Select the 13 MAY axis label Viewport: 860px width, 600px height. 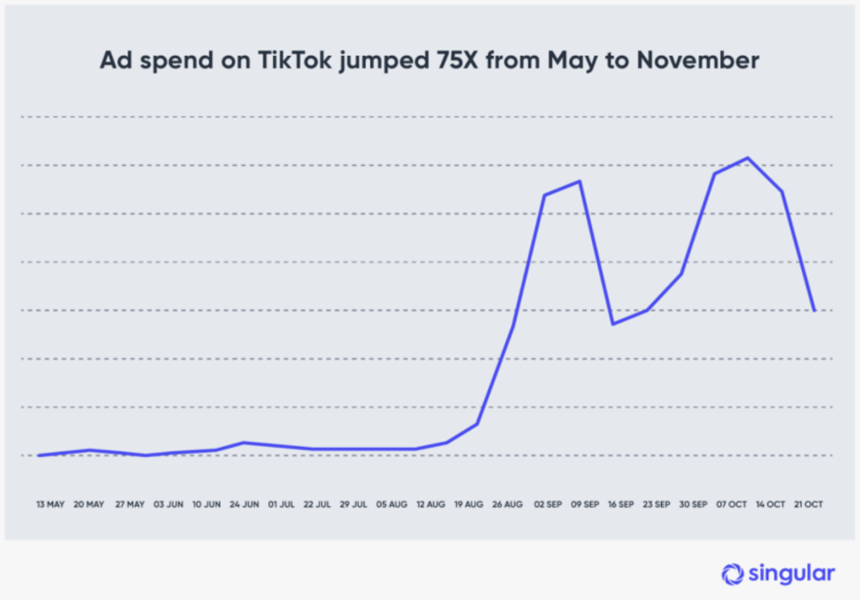click(50, 504)
